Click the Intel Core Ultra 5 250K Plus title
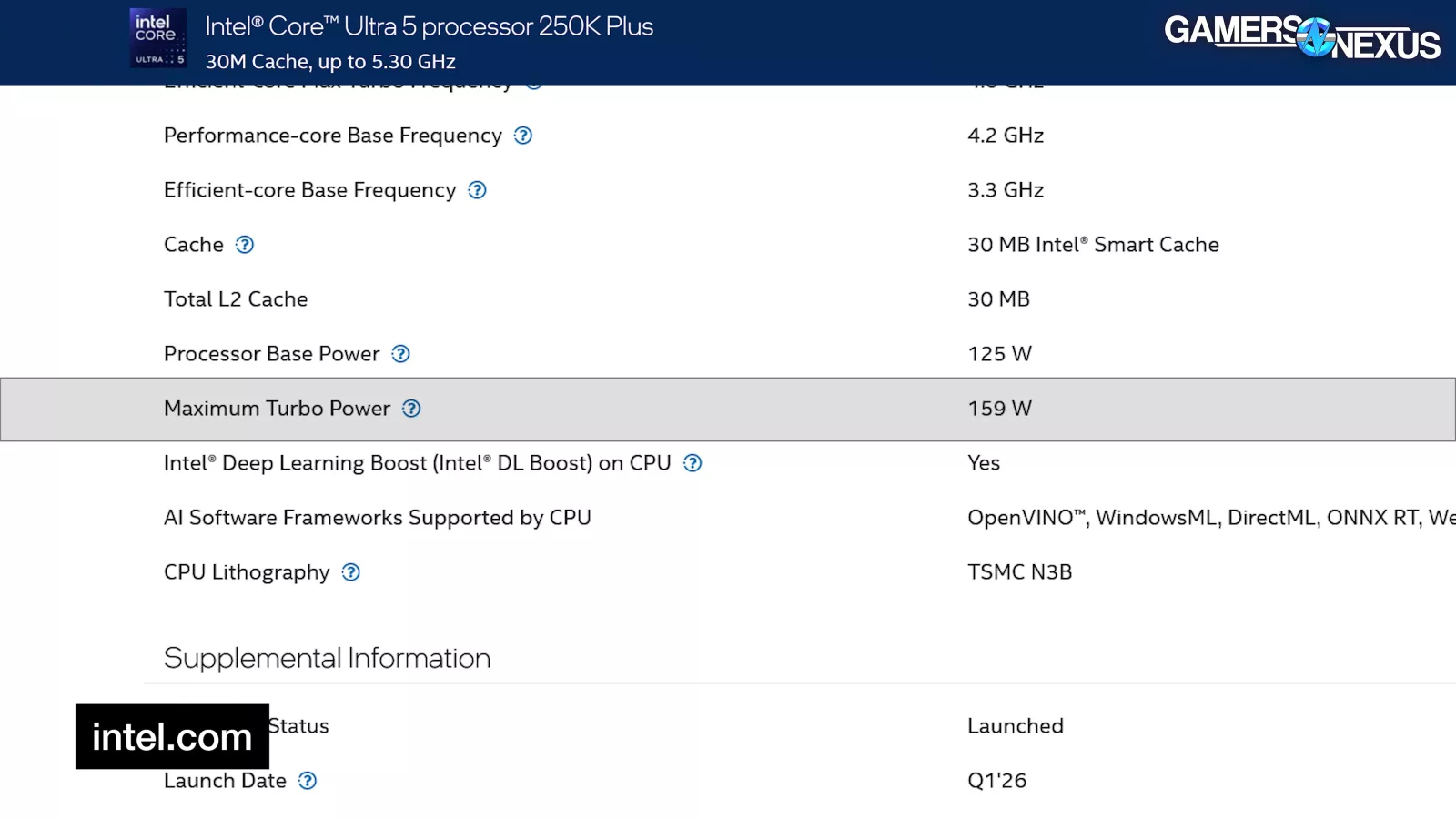1456x819 pixels. [429, 26]
